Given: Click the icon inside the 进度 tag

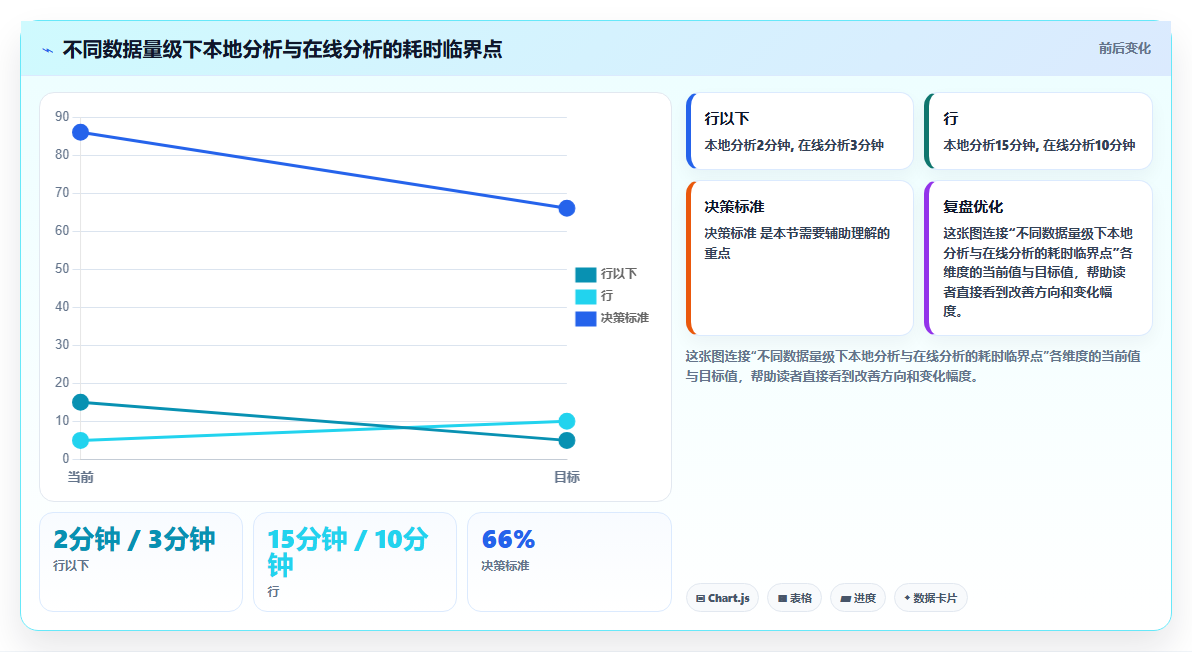Looking at the screenshot, I should 845,599.
